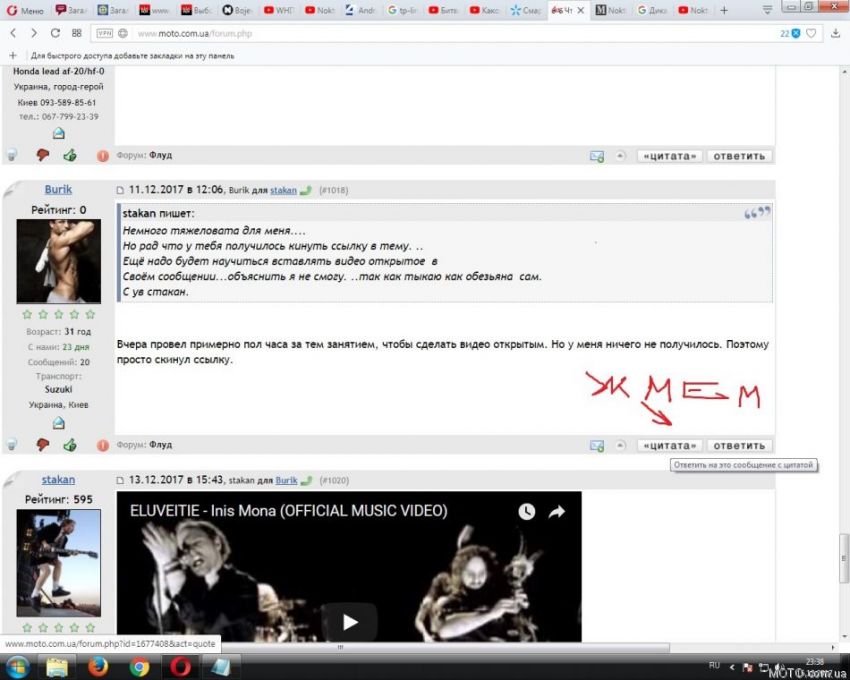Launch Chrome from the taskbar

(139, 667)
